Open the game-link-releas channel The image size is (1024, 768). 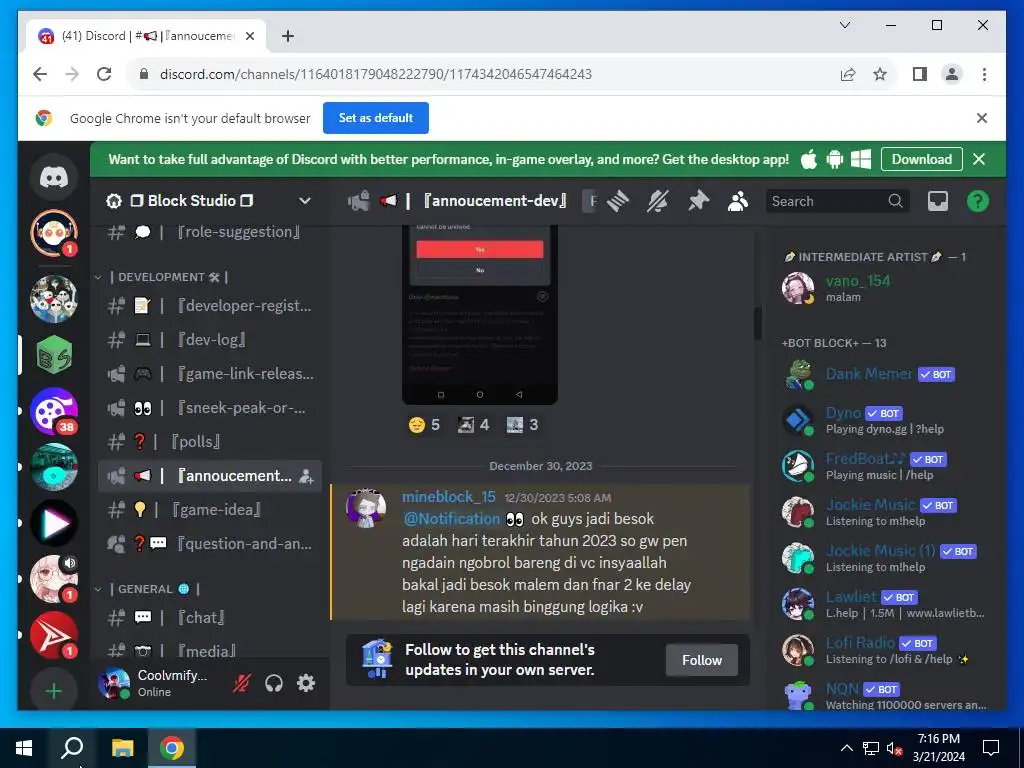click(210, 374)
